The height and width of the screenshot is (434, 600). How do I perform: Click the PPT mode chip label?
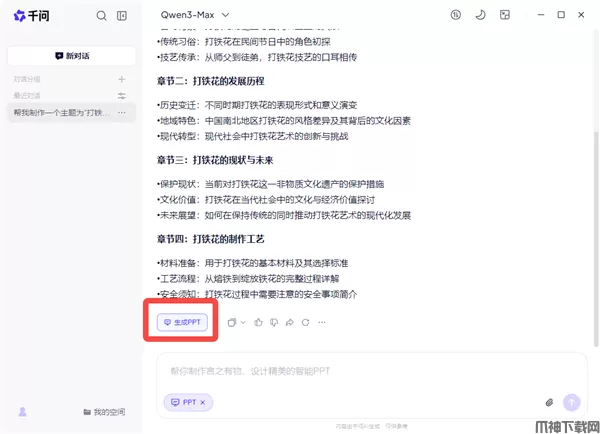coord(189,402)
